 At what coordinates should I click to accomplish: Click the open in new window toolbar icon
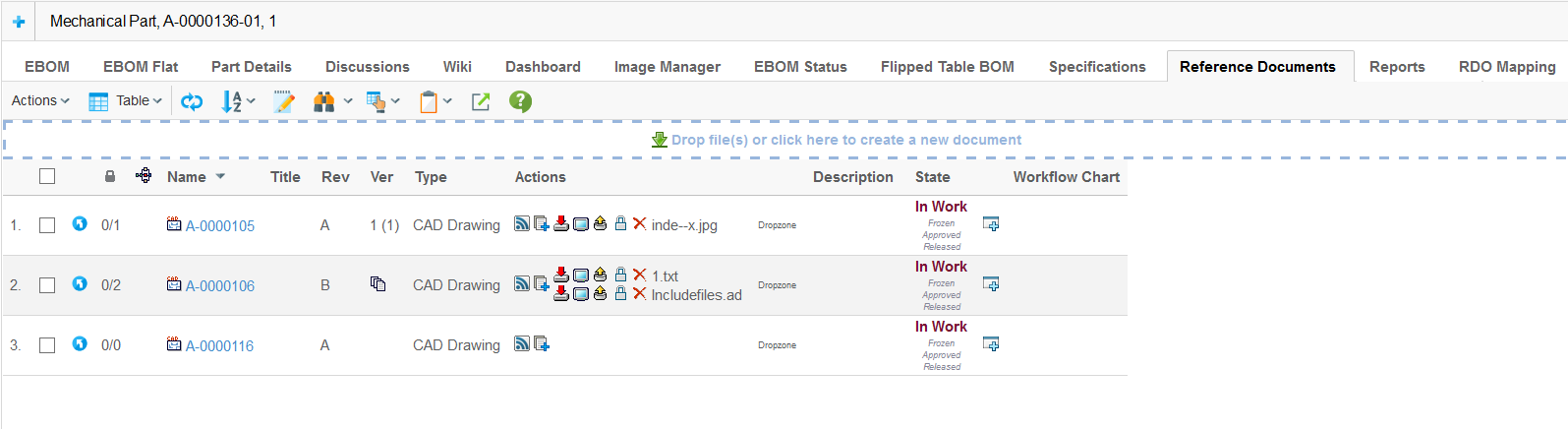click(481, 101)
